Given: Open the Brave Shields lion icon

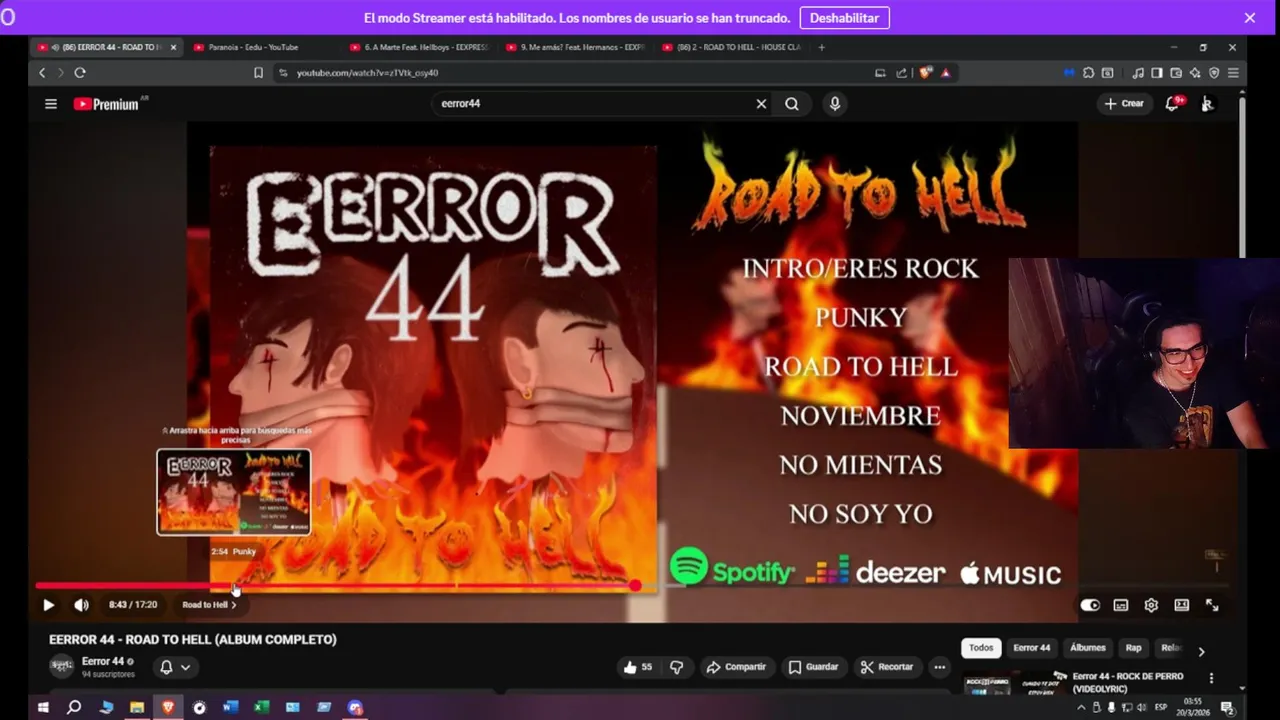Looking at the screenshot, I should (x=925, y=73).
